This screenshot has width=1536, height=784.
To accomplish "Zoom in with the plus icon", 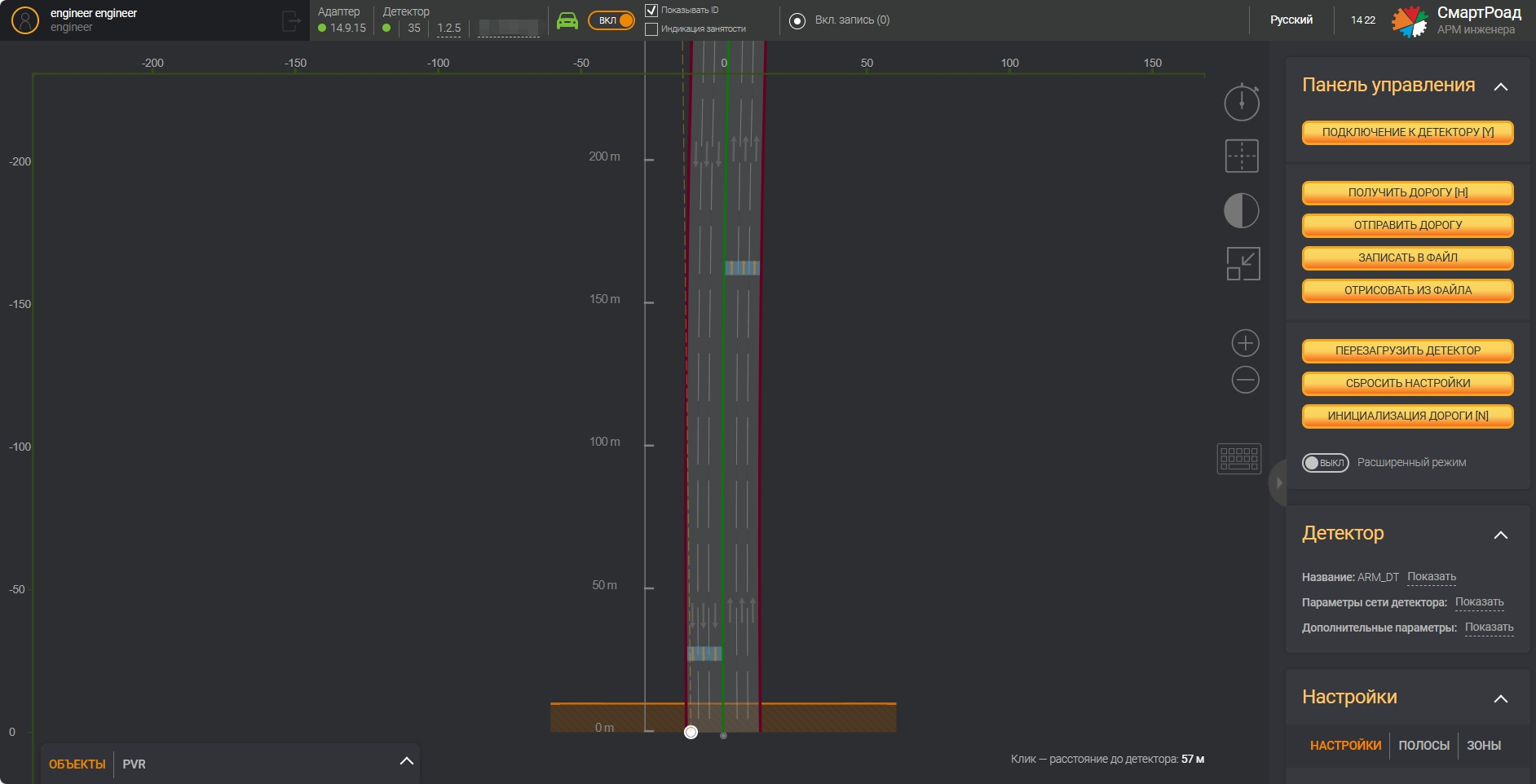I will pyautogui.click(x=1244, y=343).
